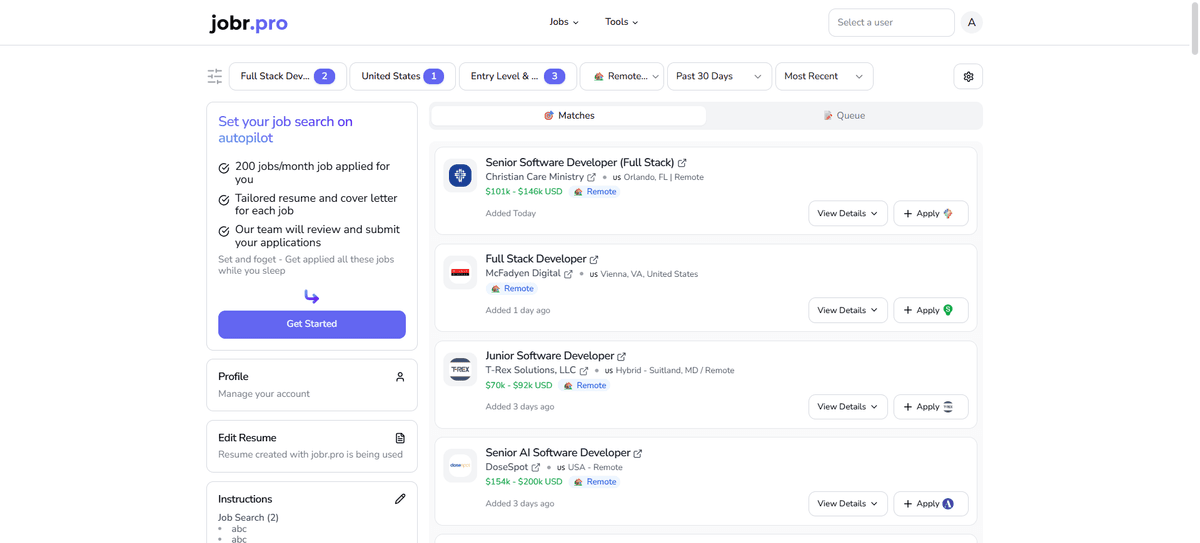Click the settings gear icon

click(x=968, y=76)
